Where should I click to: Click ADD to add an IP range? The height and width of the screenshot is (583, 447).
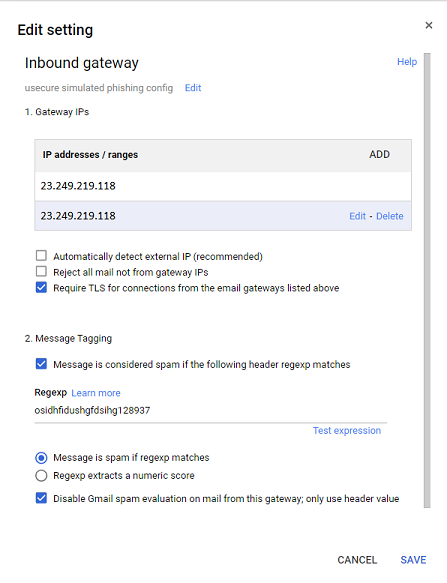(x=379, y=154)
